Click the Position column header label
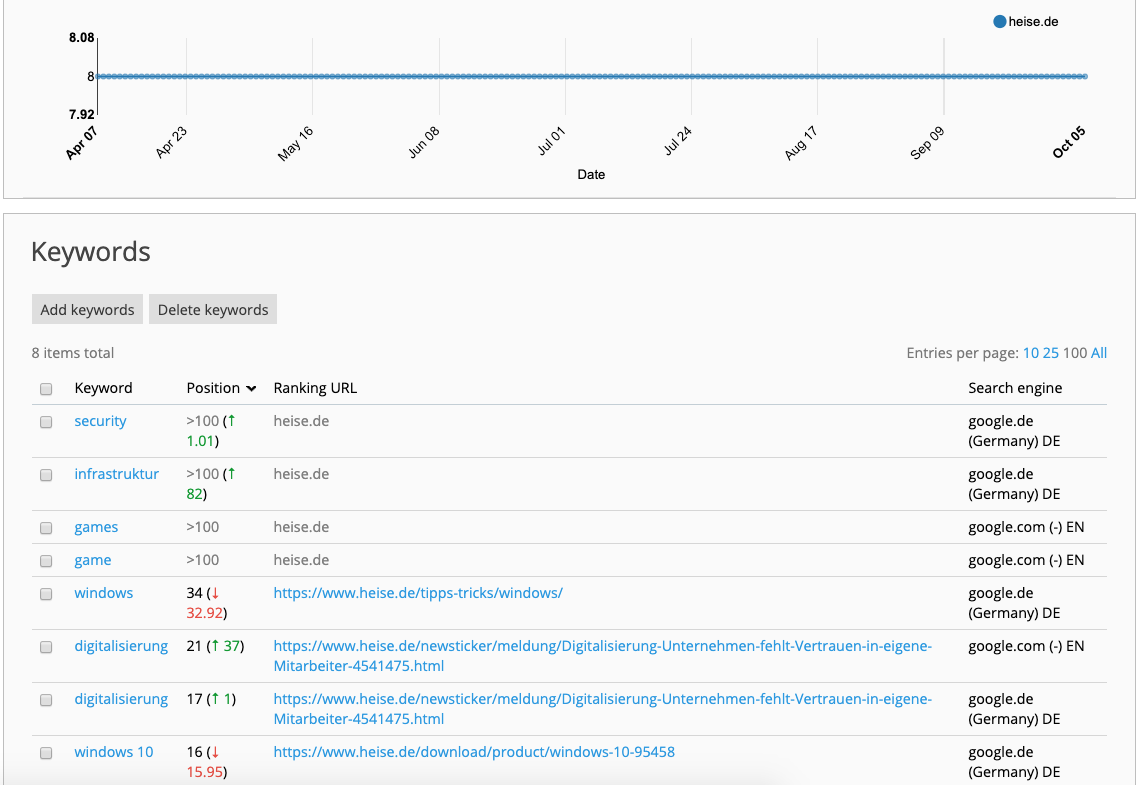Viewport: 1138px width, 785px height. click(x=213, y=388)
